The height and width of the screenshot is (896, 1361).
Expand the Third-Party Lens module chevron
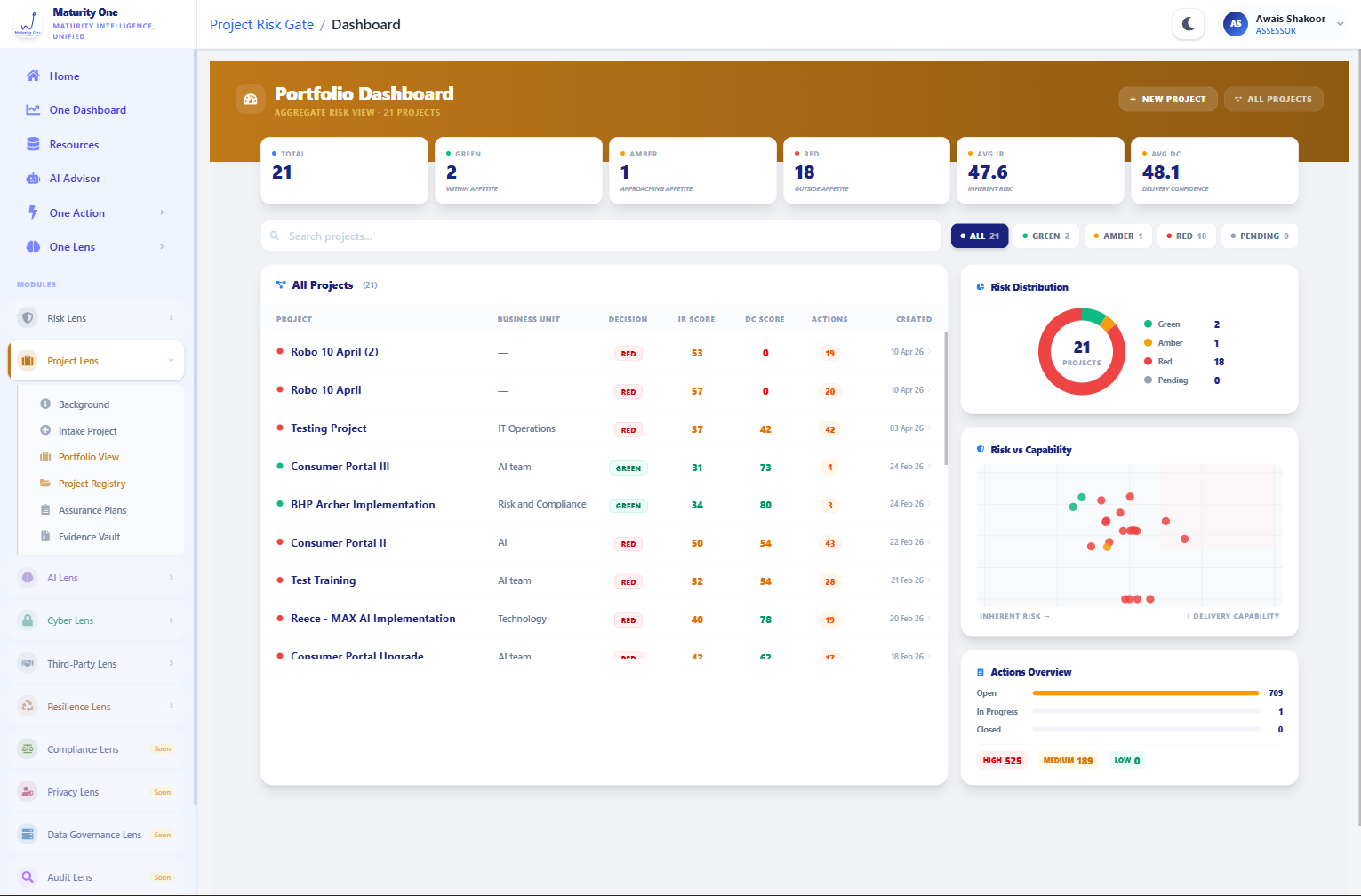(171, 663)
